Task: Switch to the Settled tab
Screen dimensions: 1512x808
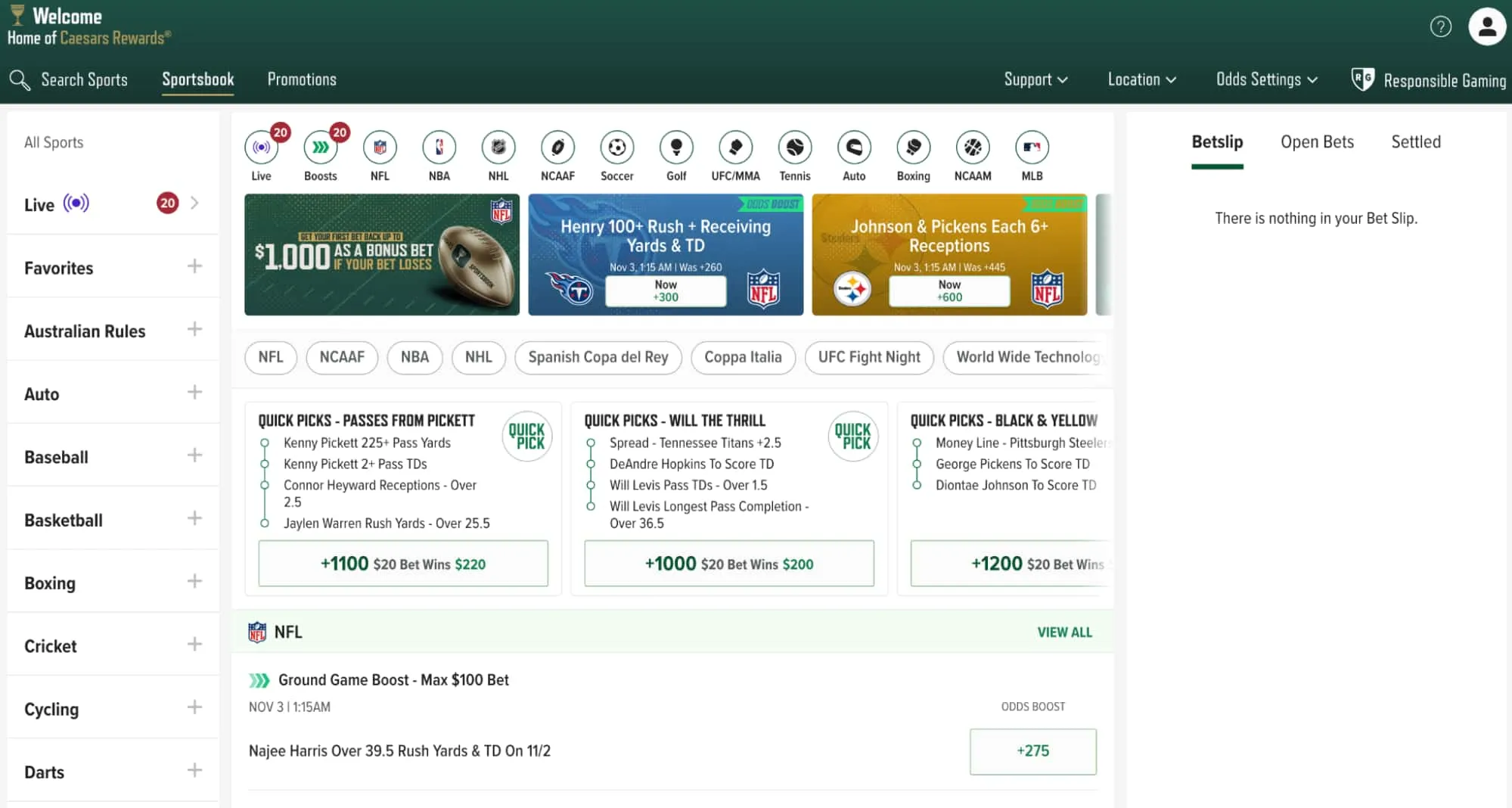Action: point(1416,142)
